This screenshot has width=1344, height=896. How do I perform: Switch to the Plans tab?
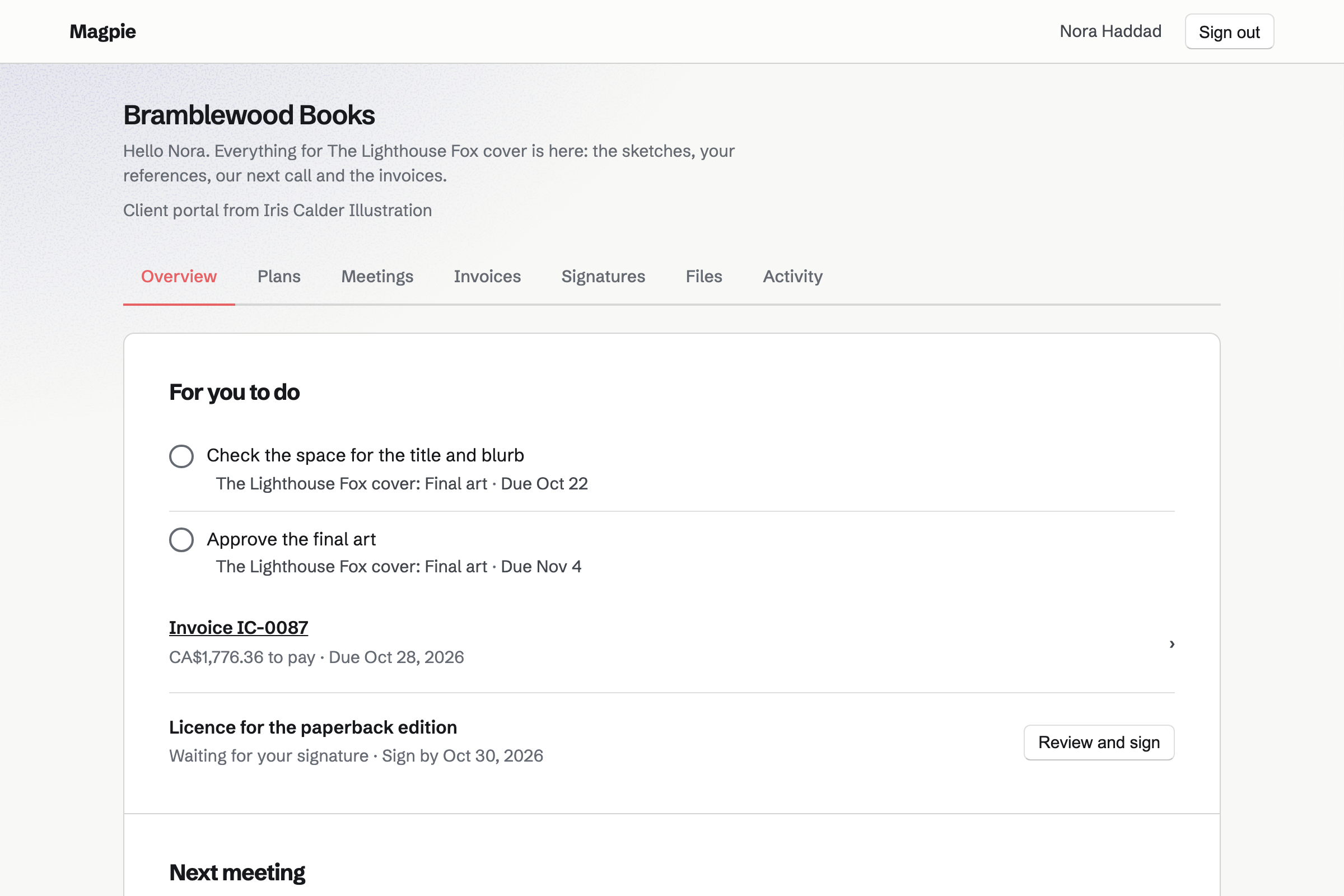[x=279, y=277]
